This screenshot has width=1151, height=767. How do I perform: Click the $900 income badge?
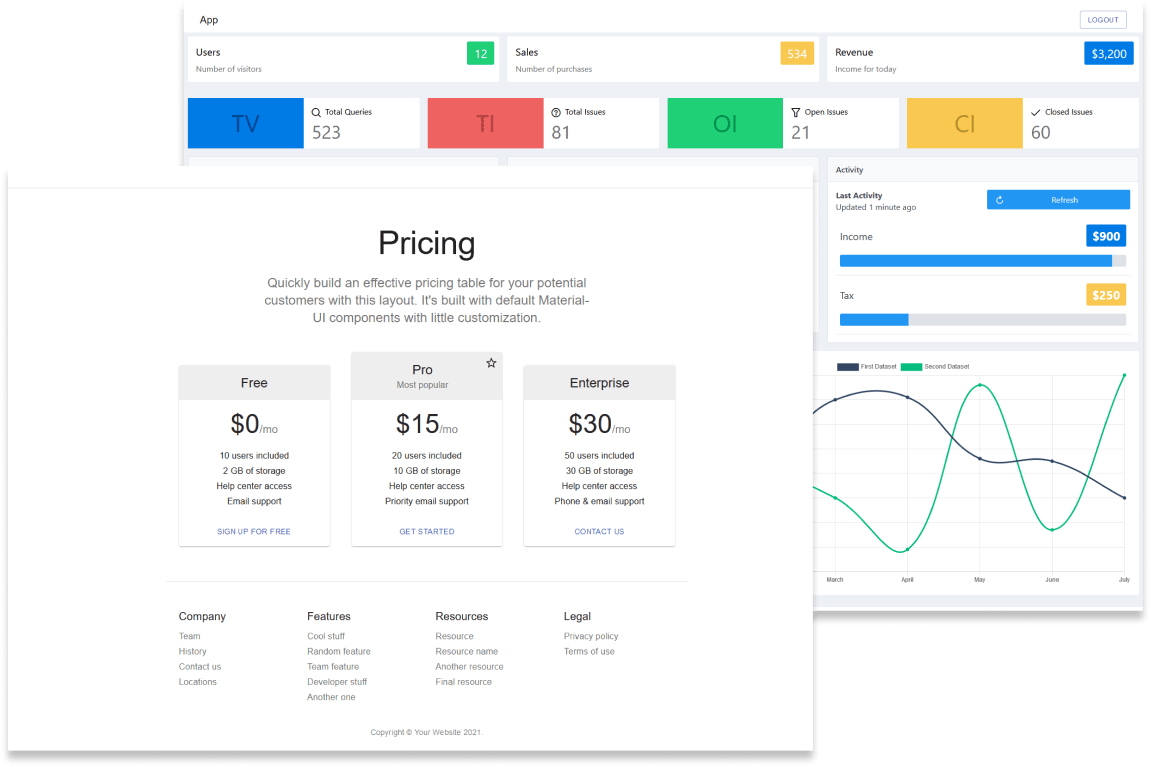(1105, 236)
